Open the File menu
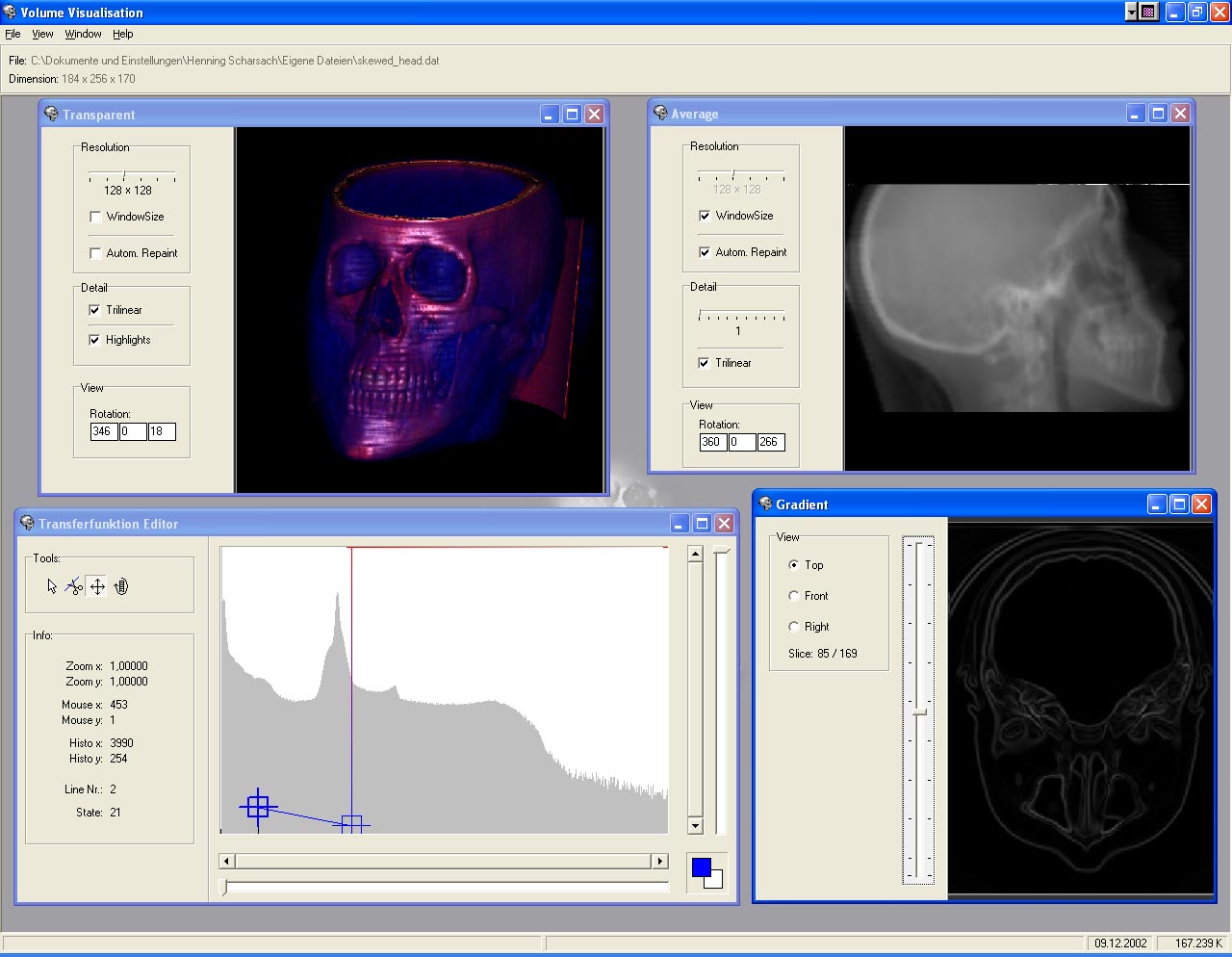The width and height of the screenshot is (1232, 957). point(13,34)
